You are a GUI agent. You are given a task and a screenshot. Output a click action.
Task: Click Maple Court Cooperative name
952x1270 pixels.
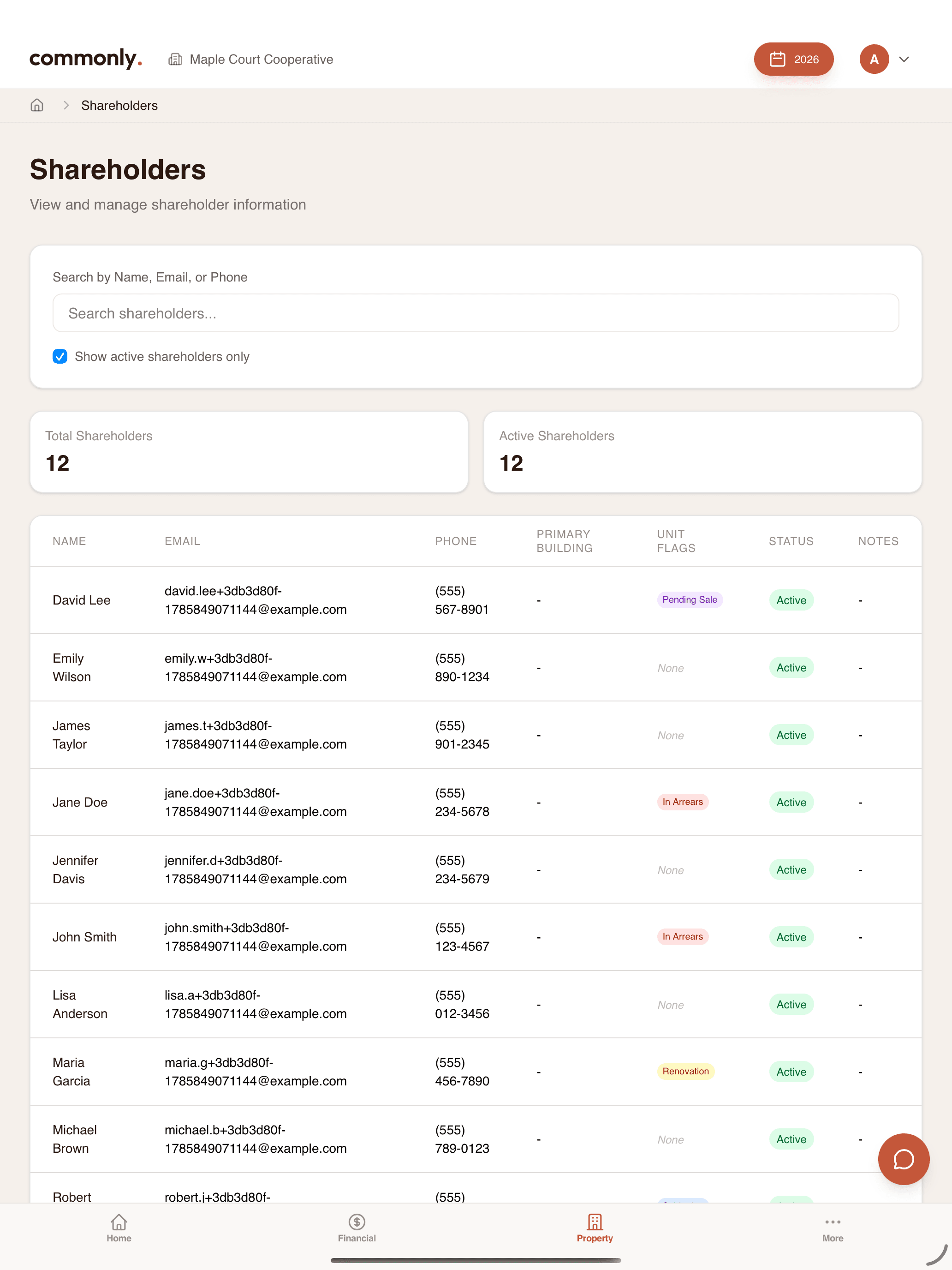[x=261, y=59]
